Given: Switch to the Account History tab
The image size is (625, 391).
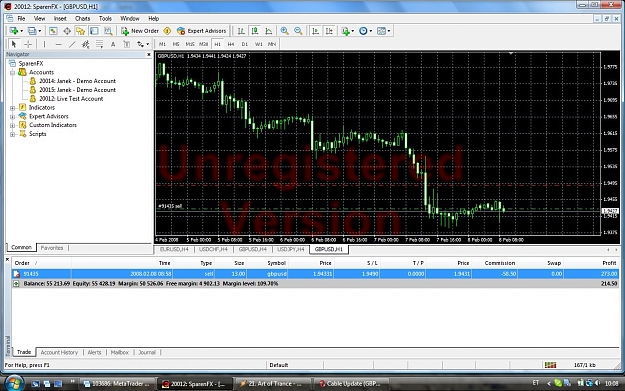Looking at the screenshot, I should pyautogui.click(x=59, y=352).
